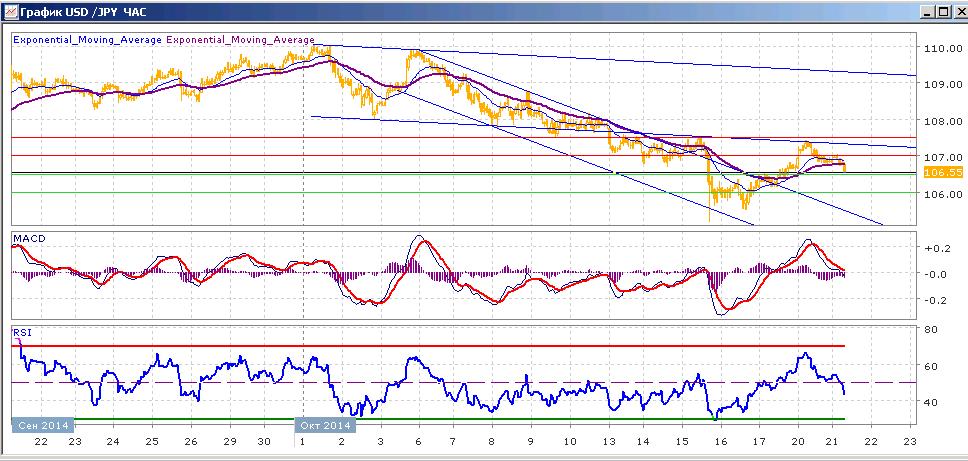Maximize the USD/JPY chart window
Image resolution: width=968 pixels, height=461 pixels.
pyautogui.click(x=942, y=12)
